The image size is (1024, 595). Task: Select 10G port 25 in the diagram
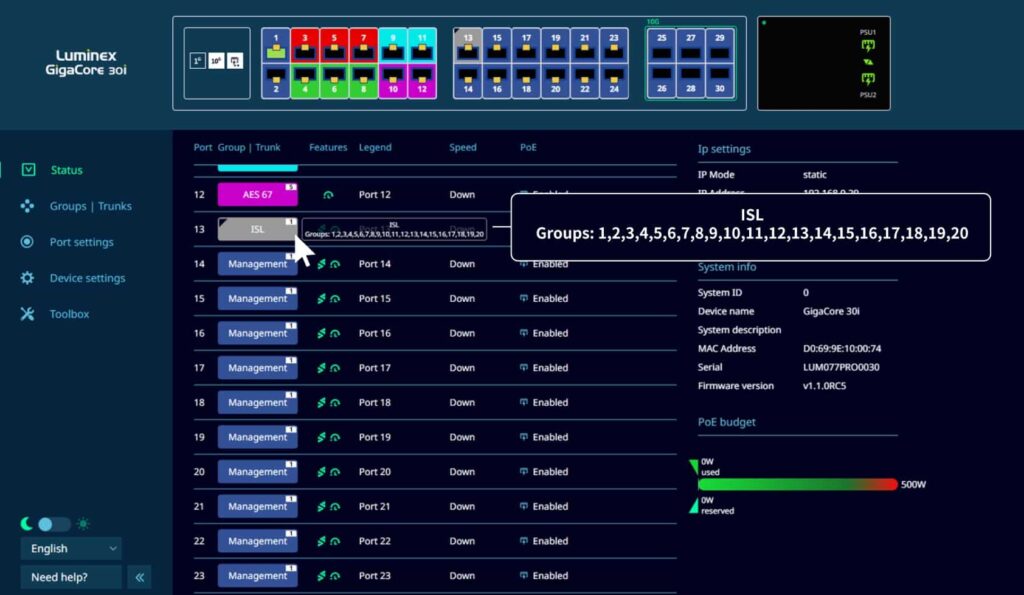(661, 47)
